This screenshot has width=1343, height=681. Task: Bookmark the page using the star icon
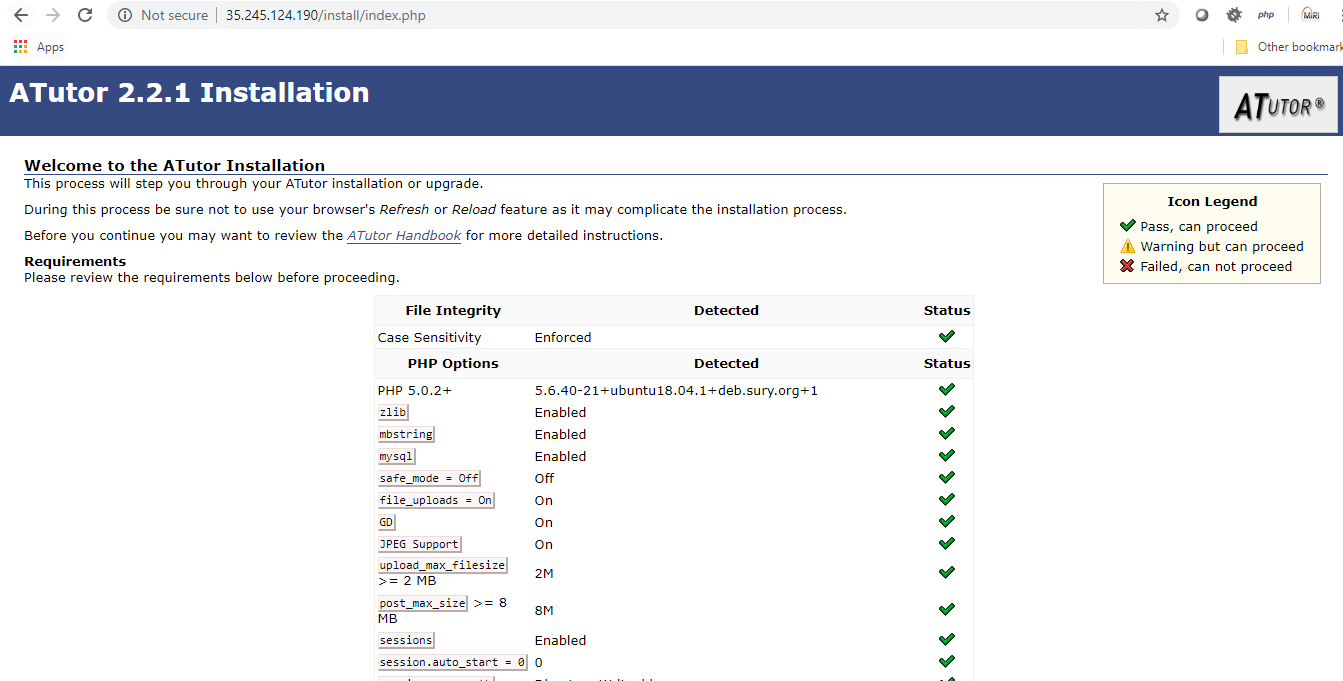tap(1161, 15)
